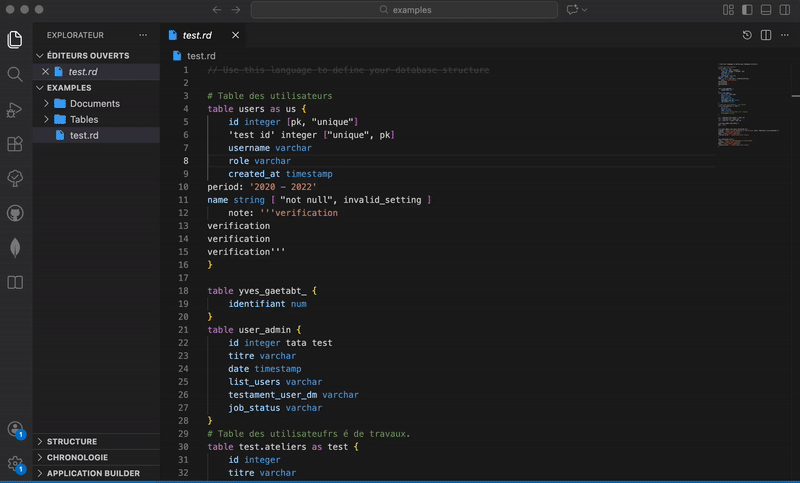Open the timeline history icon in editor toolbar
This screenshot has width=800, height=483.
(747, 35)
